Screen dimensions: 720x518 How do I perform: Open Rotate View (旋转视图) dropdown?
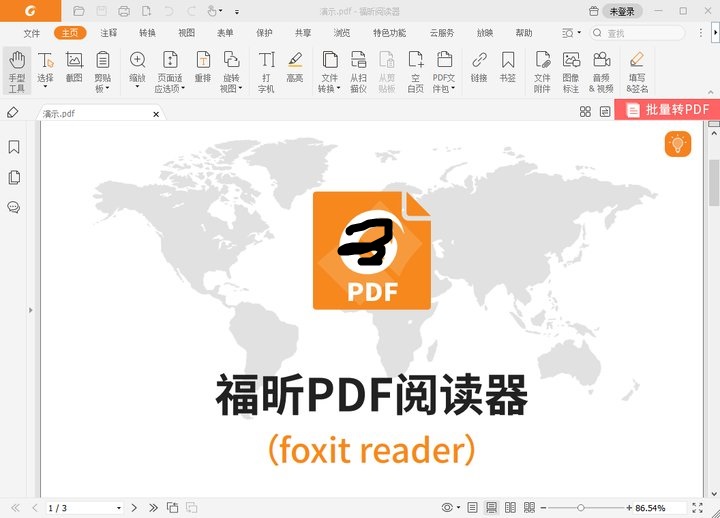coord(240,88)
